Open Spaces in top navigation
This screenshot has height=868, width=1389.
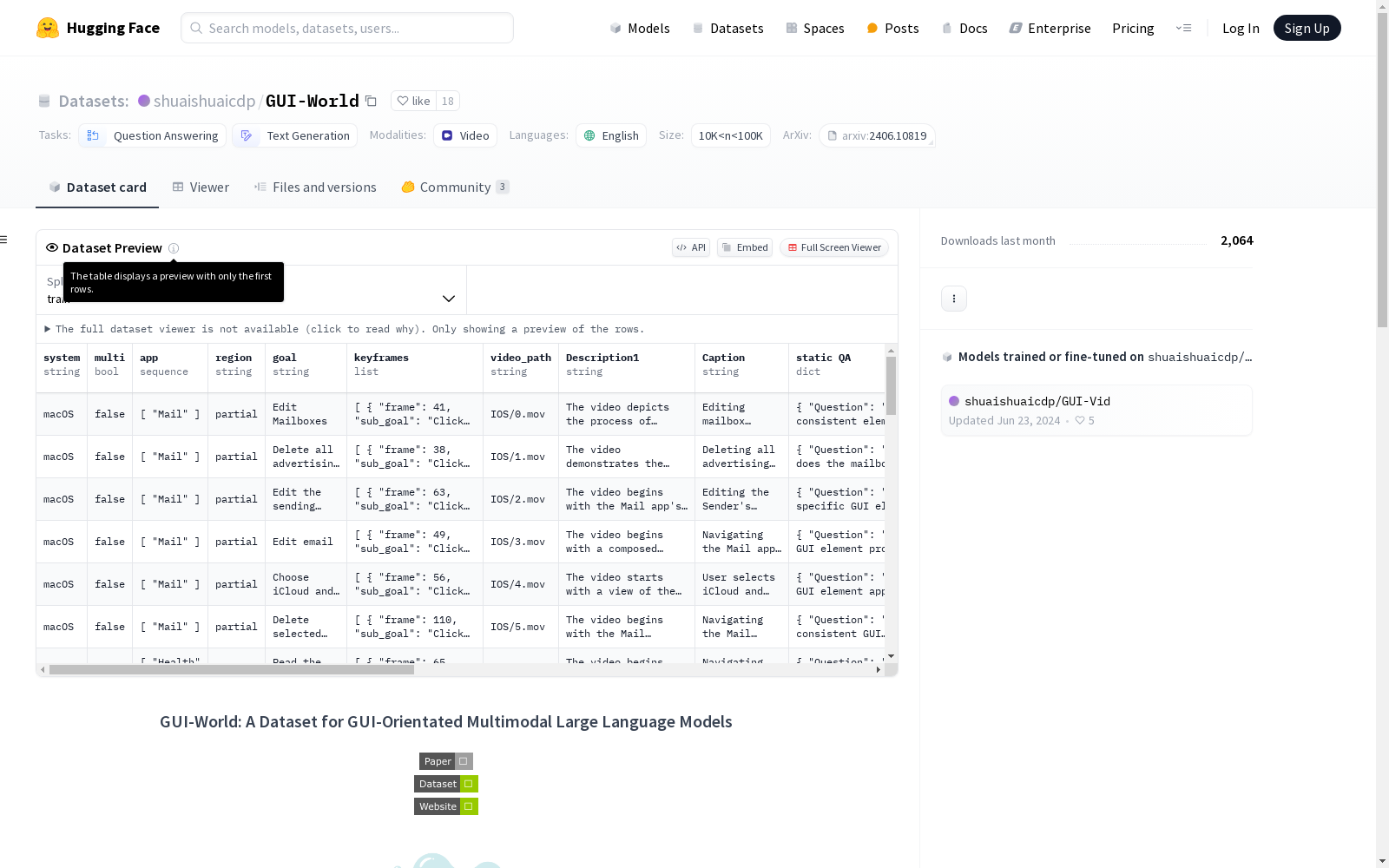pyautogui.click(x=815, y=28)
